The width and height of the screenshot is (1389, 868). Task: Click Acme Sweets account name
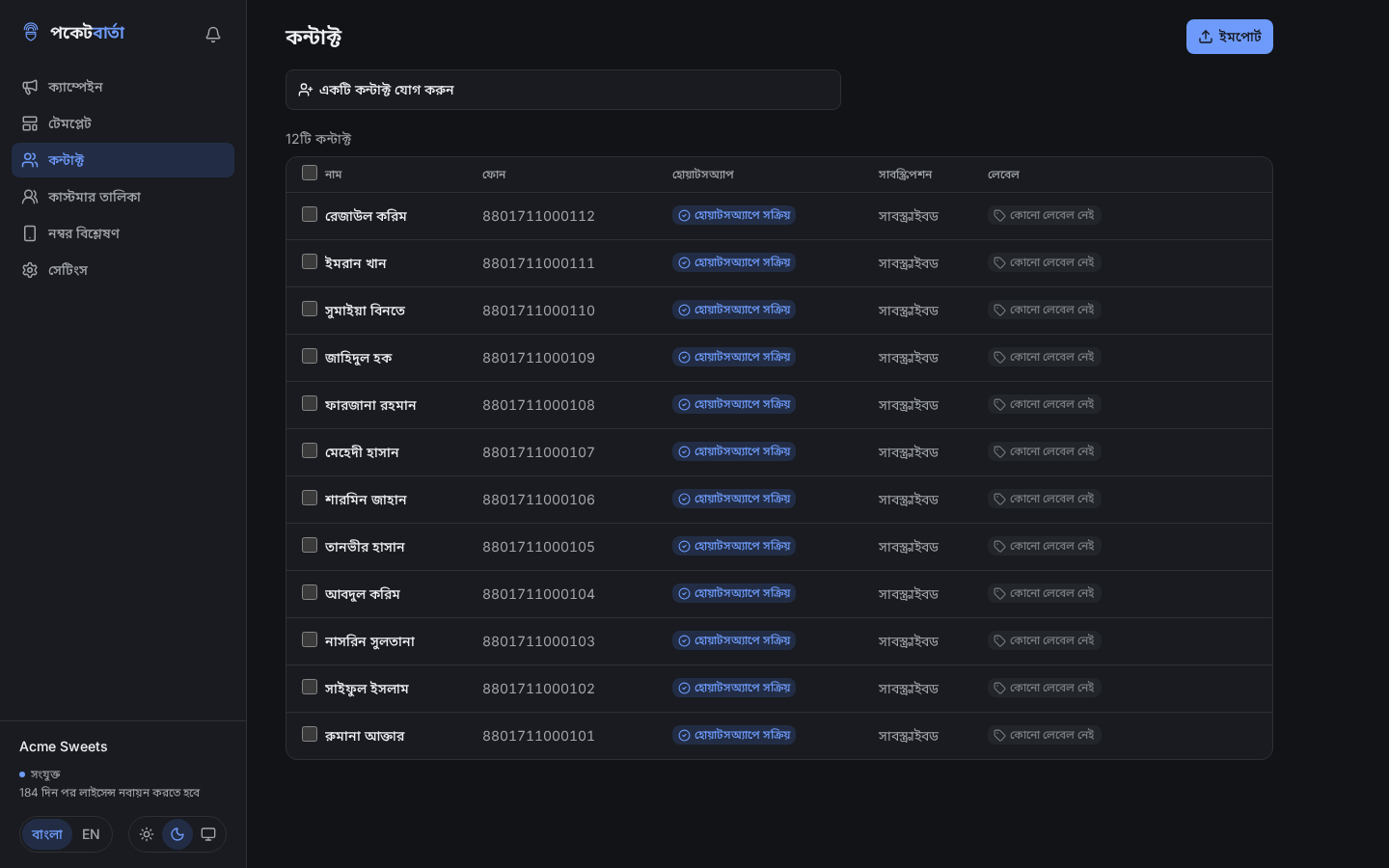tap(64, 746)
